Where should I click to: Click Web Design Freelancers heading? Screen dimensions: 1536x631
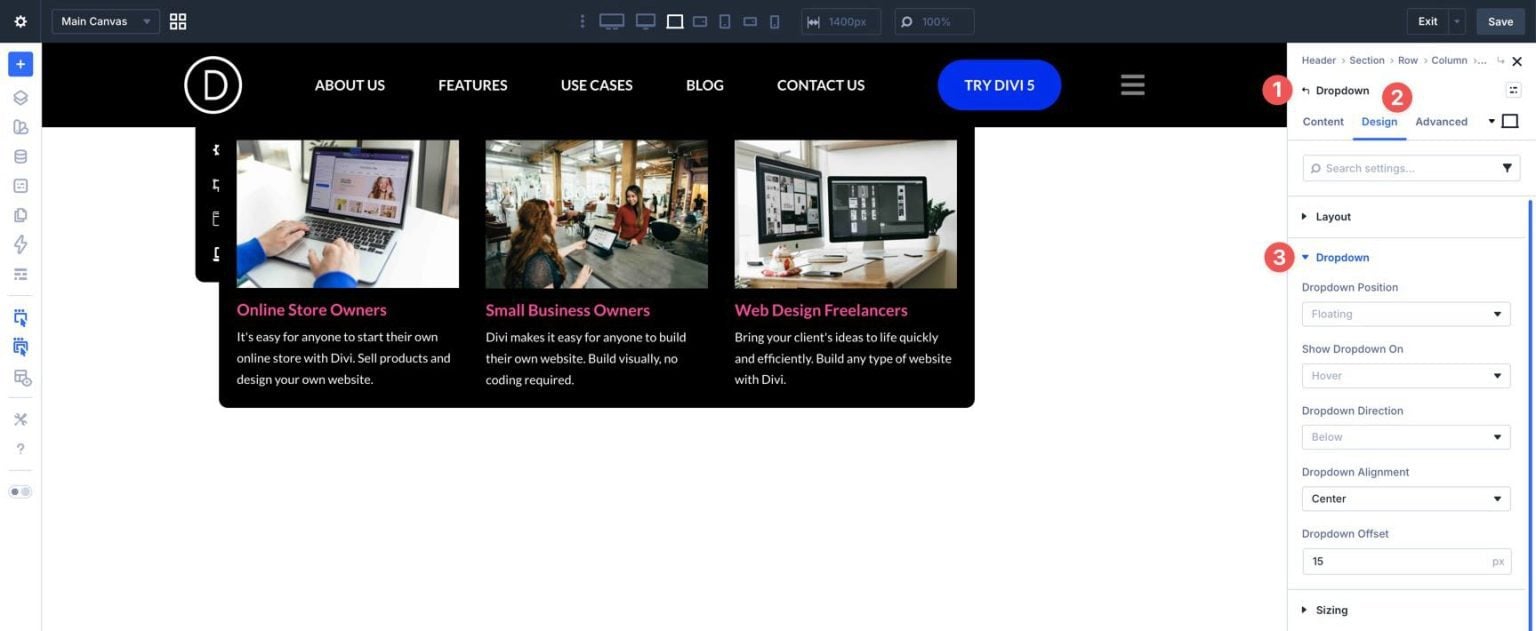click(x=821, y=310)
